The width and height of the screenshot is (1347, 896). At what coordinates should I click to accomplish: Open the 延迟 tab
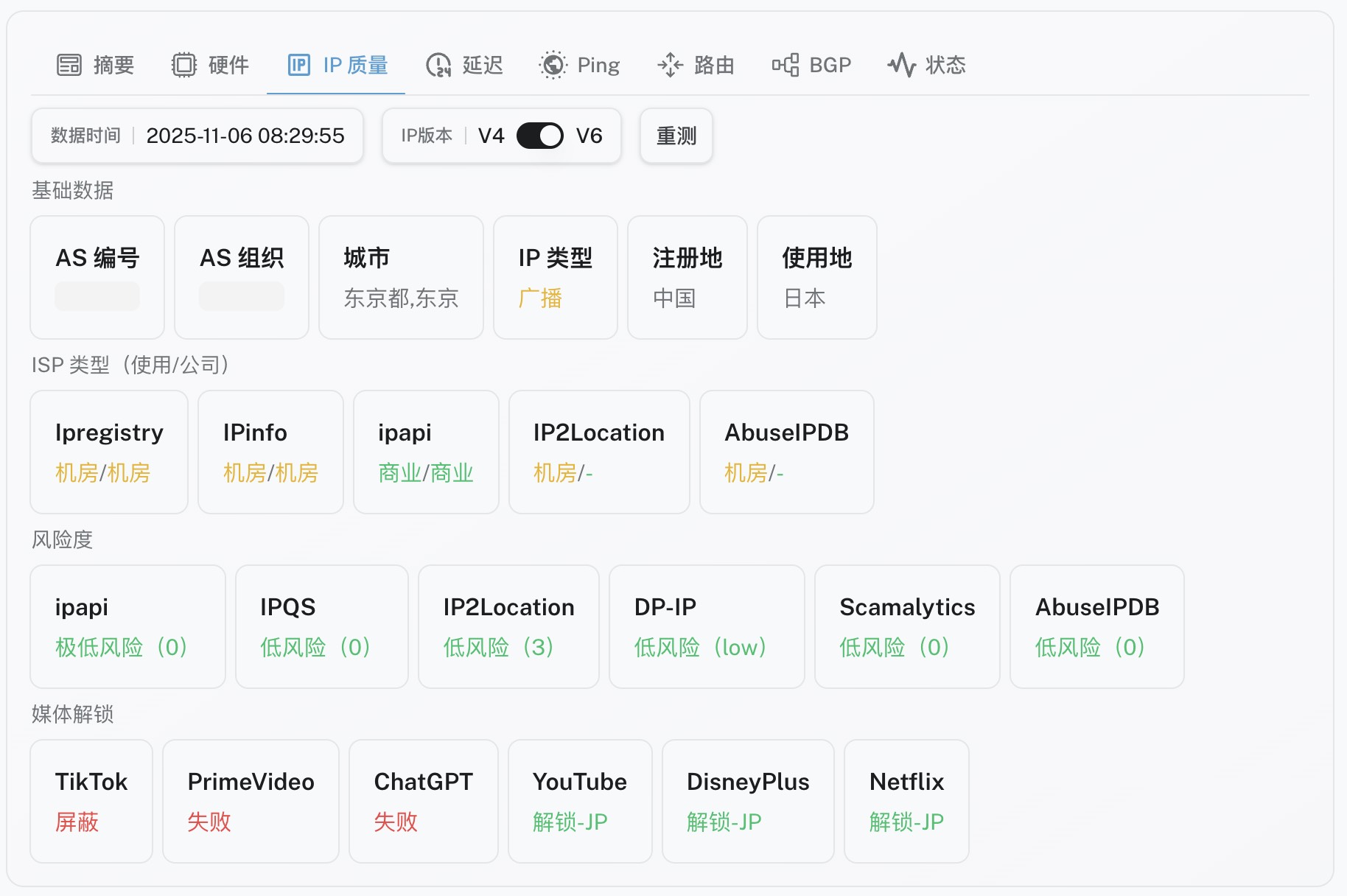click(x=482, y=65)
